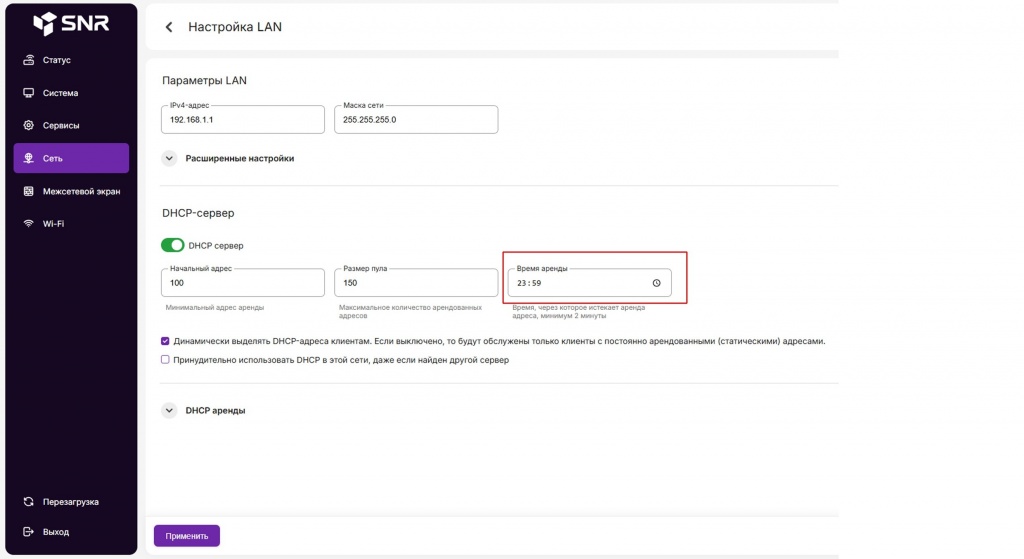Click the Статус sidebar icon
1024x559 pixels.
pos(29,60)
